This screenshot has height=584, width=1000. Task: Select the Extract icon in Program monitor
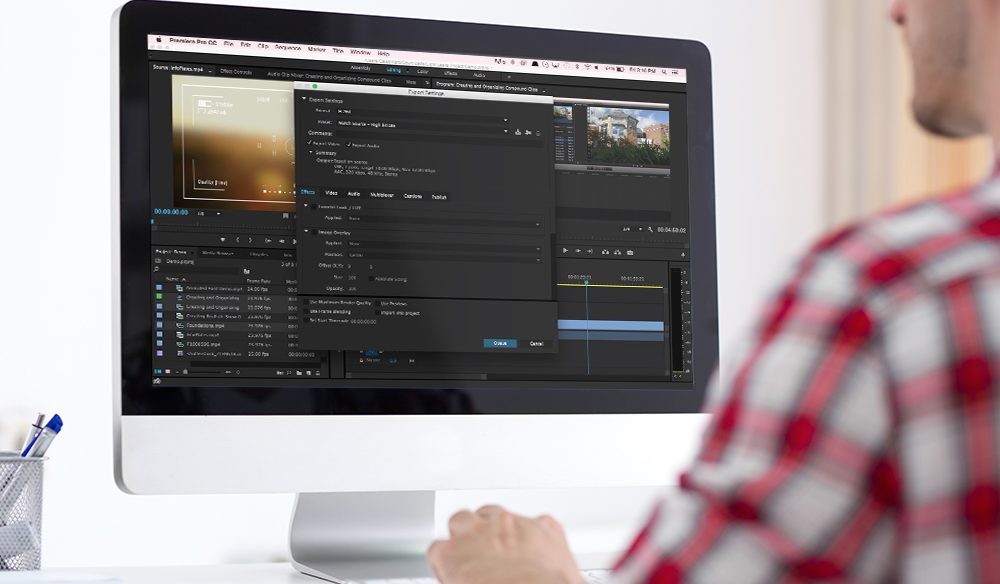[617, 251]
